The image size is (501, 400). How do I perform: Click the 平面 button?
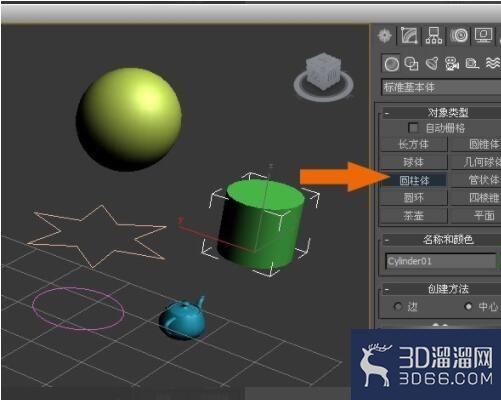476,216
